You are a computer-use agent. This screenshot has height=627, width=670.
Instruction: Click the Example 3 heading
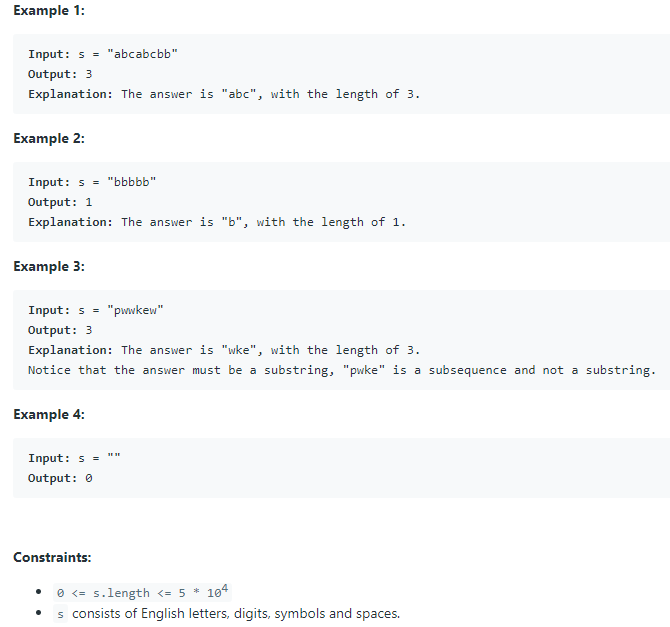click(49, 266)
